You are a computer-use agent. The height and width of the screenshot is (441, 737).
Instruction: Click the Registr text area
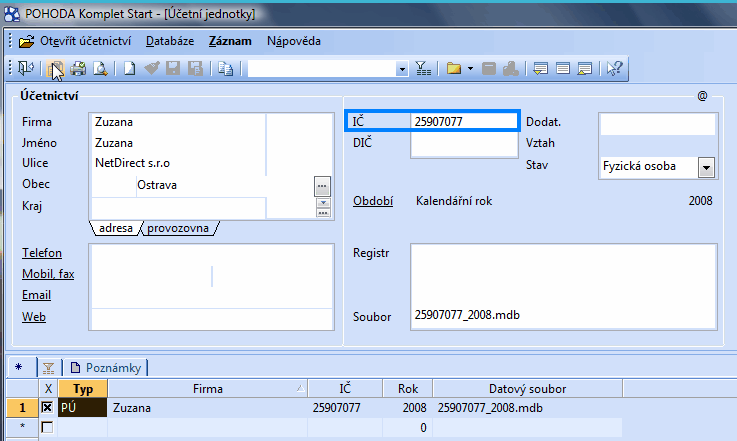(x=564, y=275)
